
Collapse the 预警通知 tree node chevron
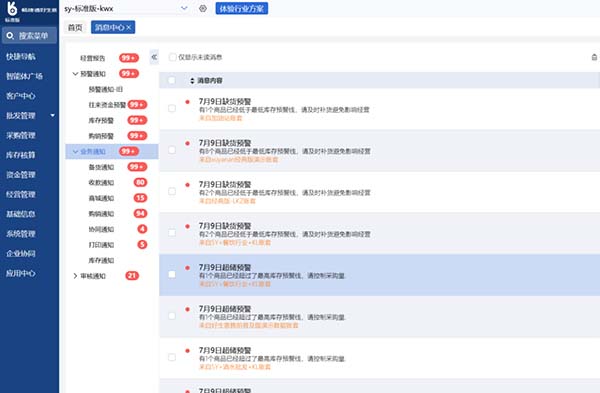[75, 74]
